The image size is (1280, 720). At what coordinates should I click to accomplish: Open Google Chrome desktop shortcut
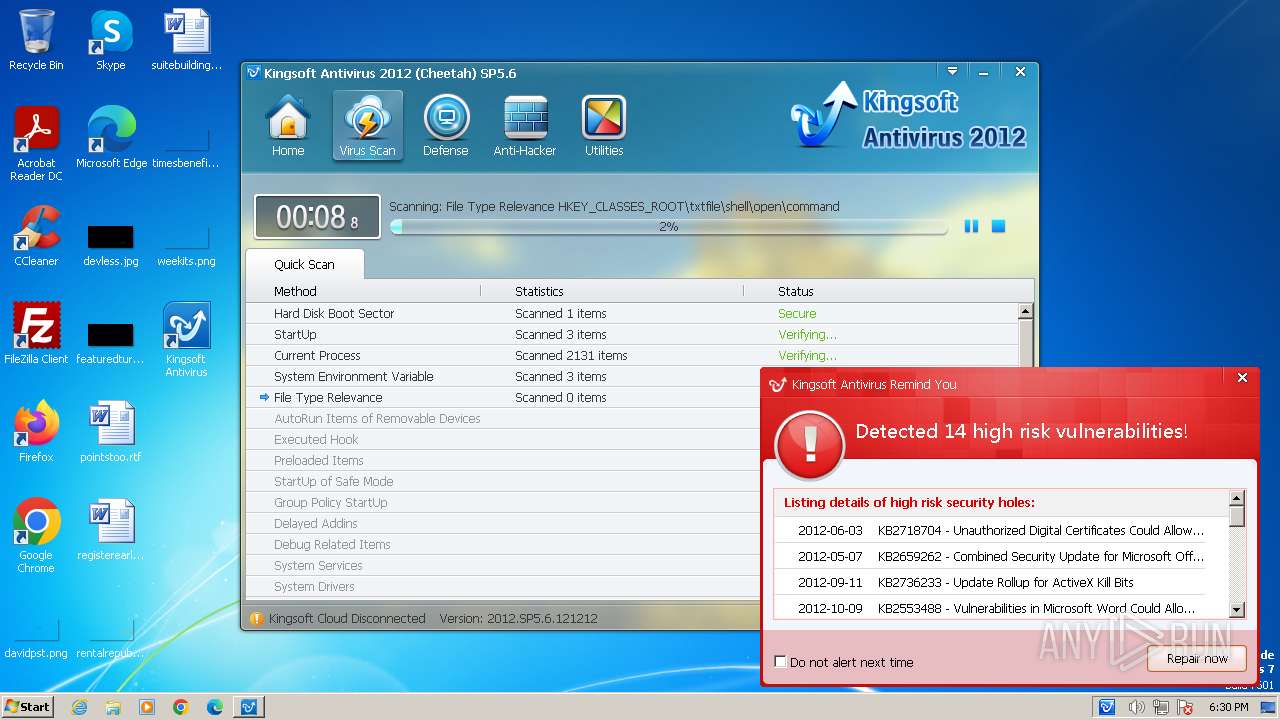tap(36, 535)
